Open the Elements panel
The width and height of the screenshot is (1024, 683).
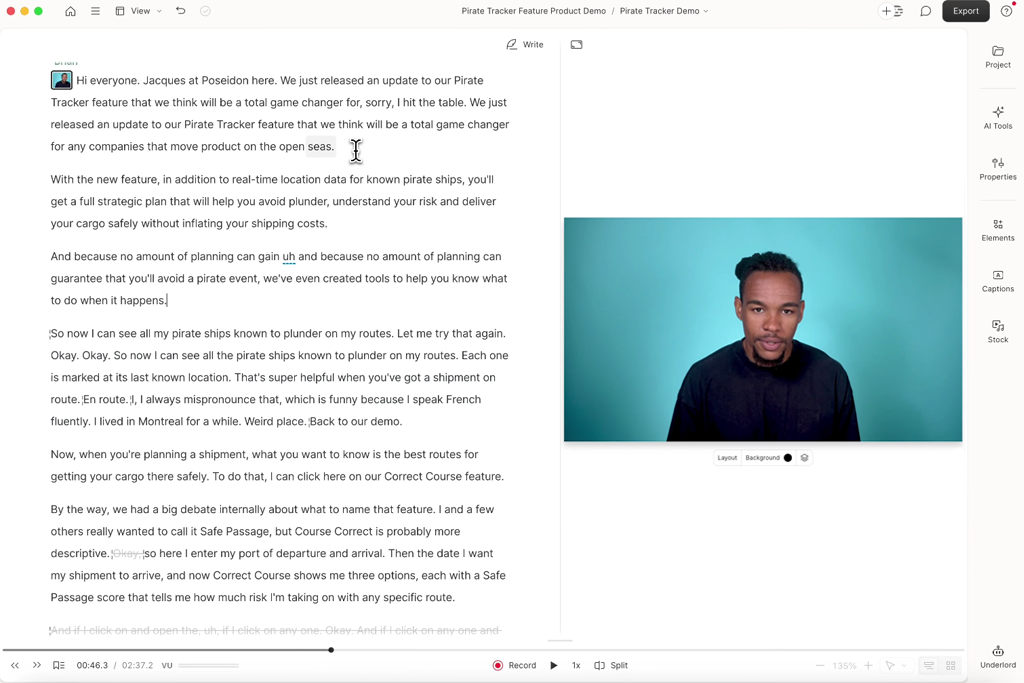click(998, 230)
